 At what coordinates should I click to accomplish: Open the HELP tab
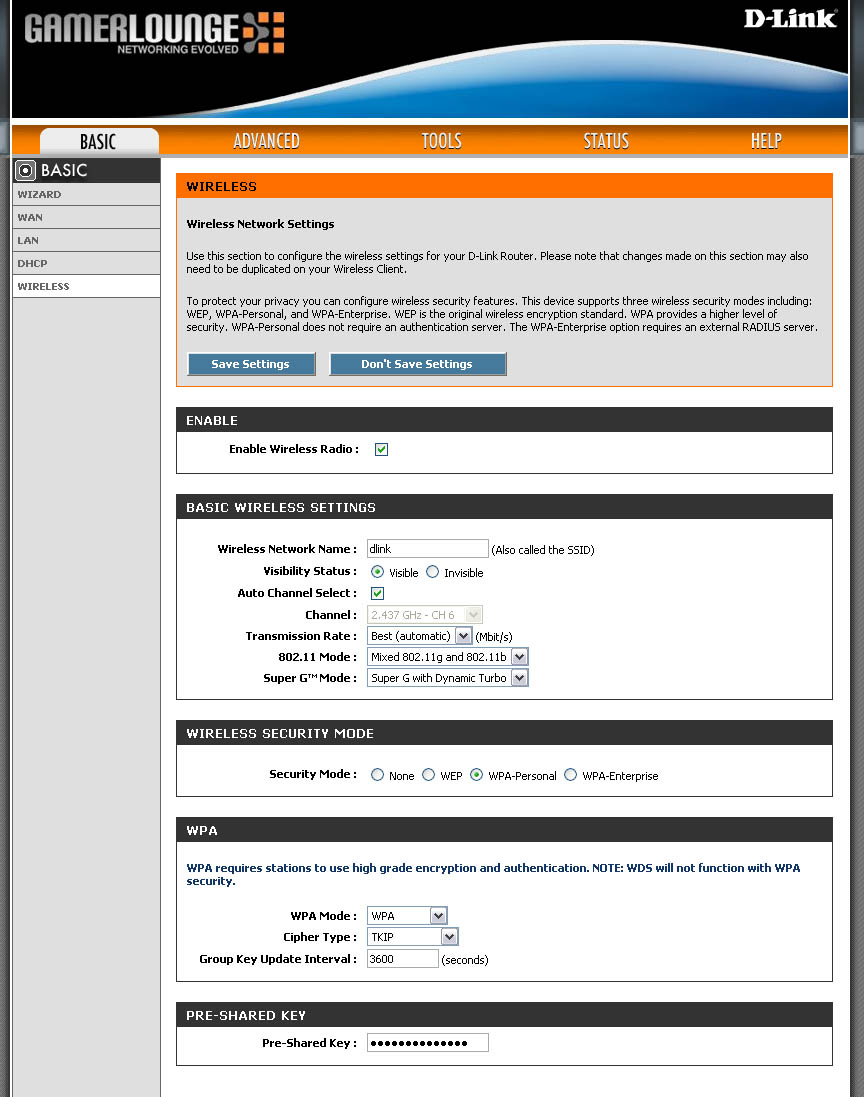(x=766, y=141)
